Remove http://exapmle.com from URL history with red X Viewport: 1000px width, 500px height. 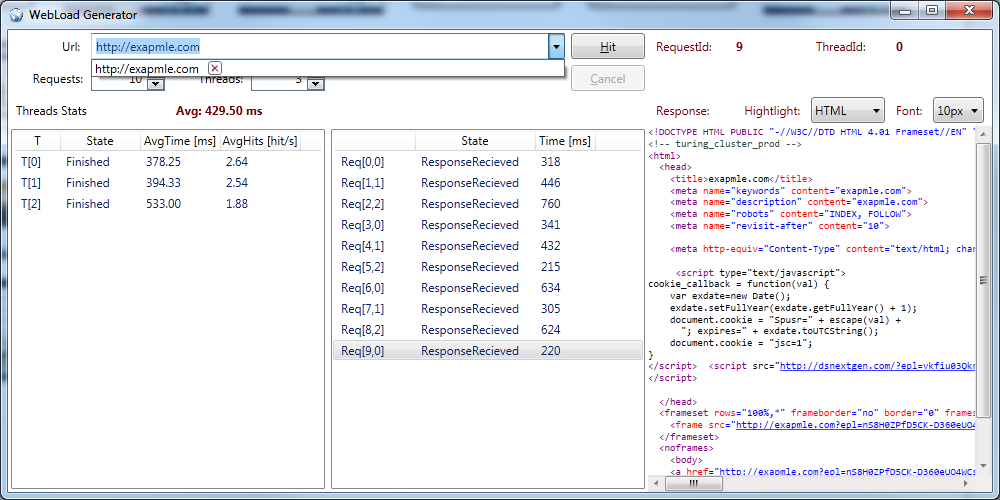(x=215, y=68)
